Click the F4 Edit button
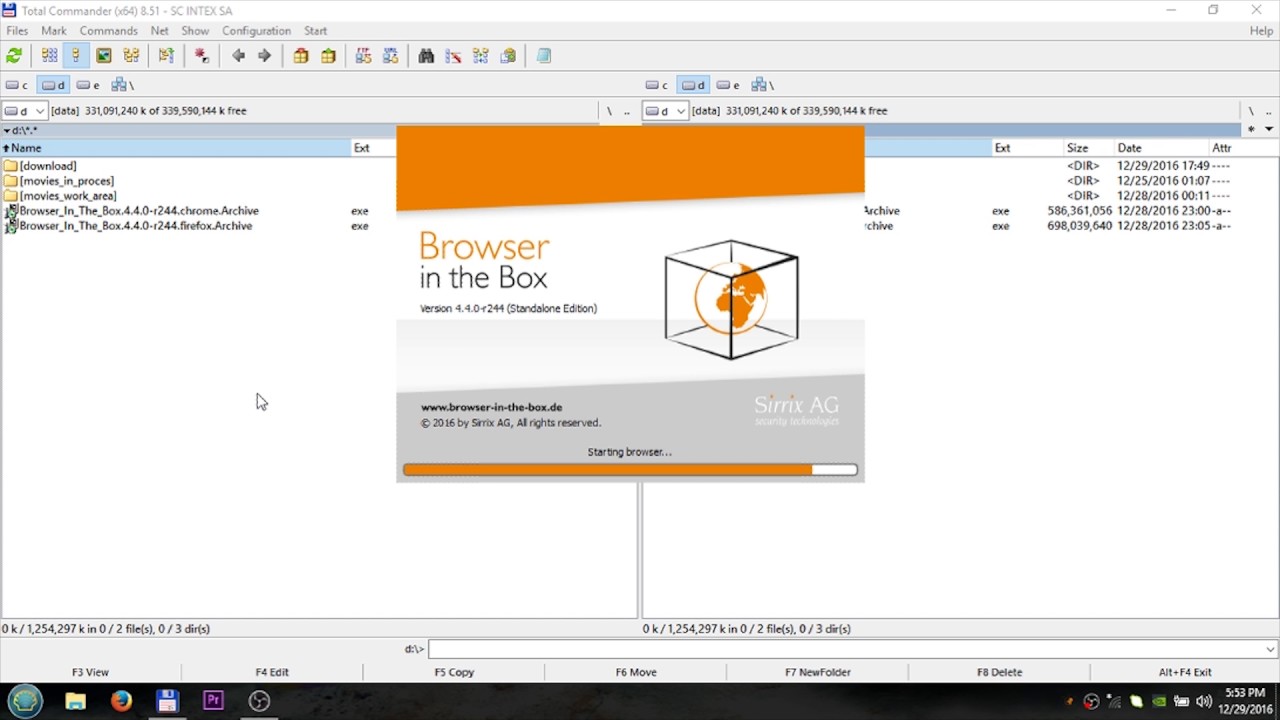Image resolution: width=1280 pixels, height=720 pixels. [x=272, y=672]
